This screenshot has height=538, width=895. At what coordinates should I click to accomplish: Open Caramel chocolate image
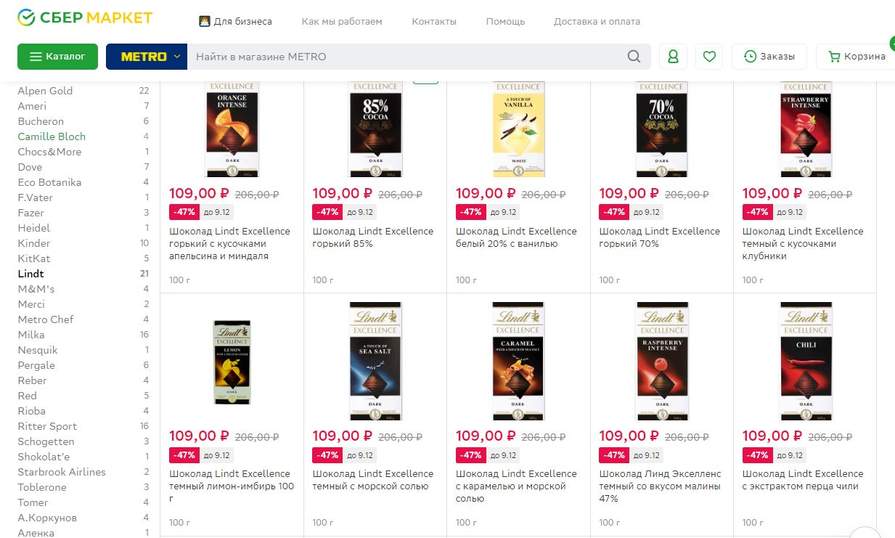pos(518,361)
